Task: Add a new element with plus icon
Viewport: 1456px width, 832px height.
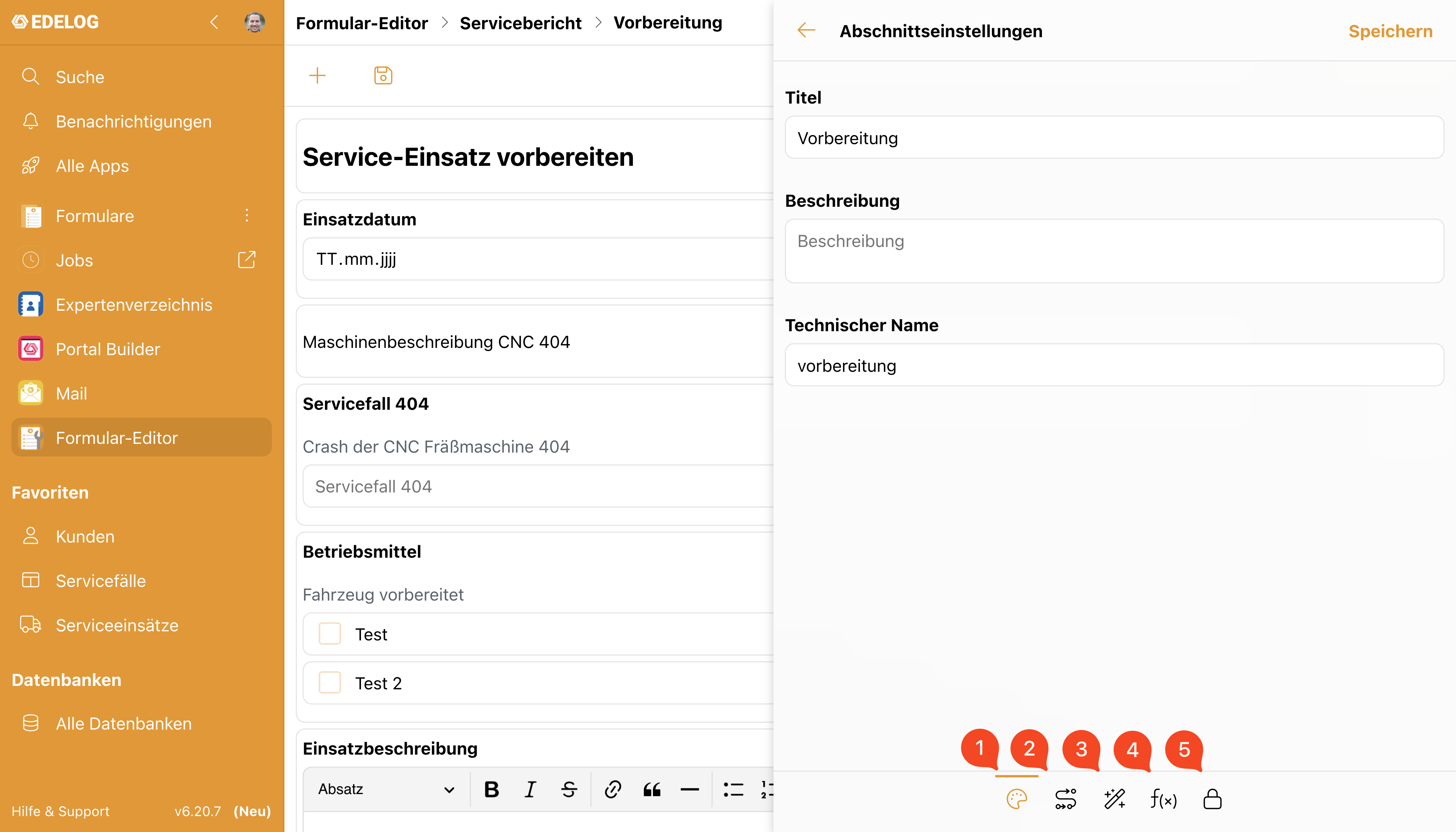Action: click(x=317, y=75)
